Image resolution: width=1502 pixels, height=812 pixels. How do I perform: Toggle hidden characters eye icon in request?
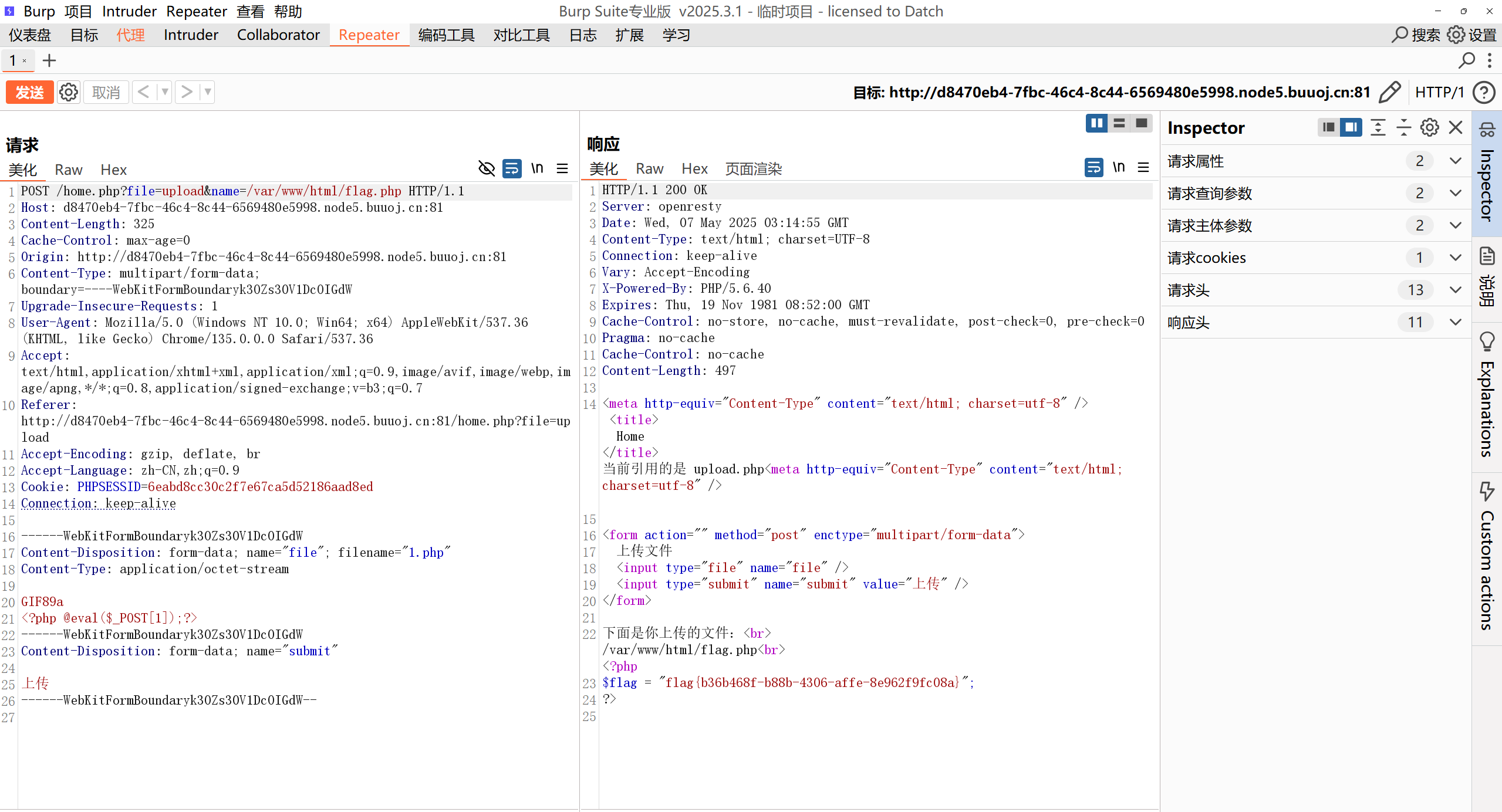487,169
